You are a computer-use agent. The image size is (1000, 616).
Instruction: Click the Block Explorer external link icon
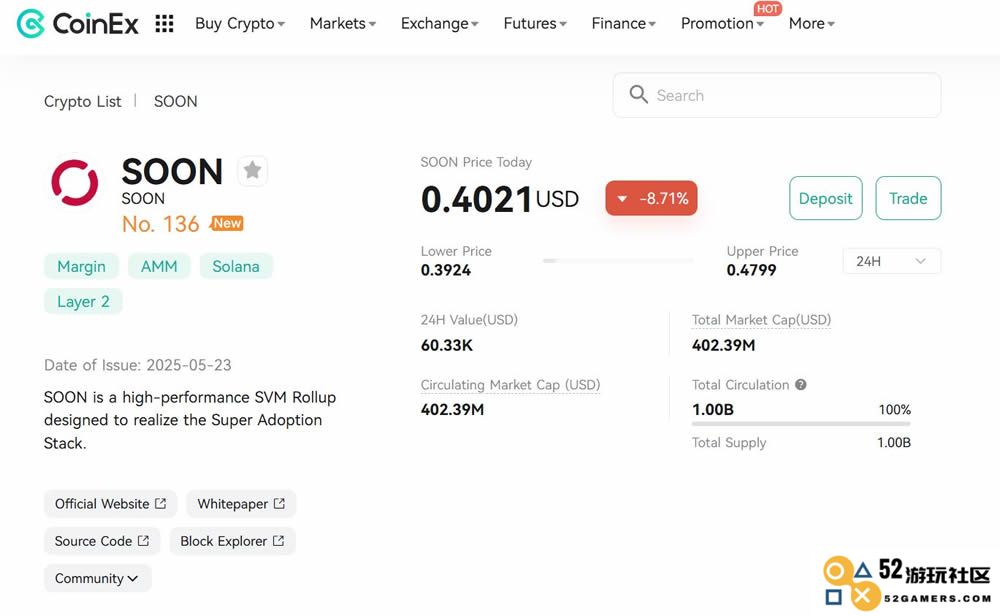tap(279, 540)
